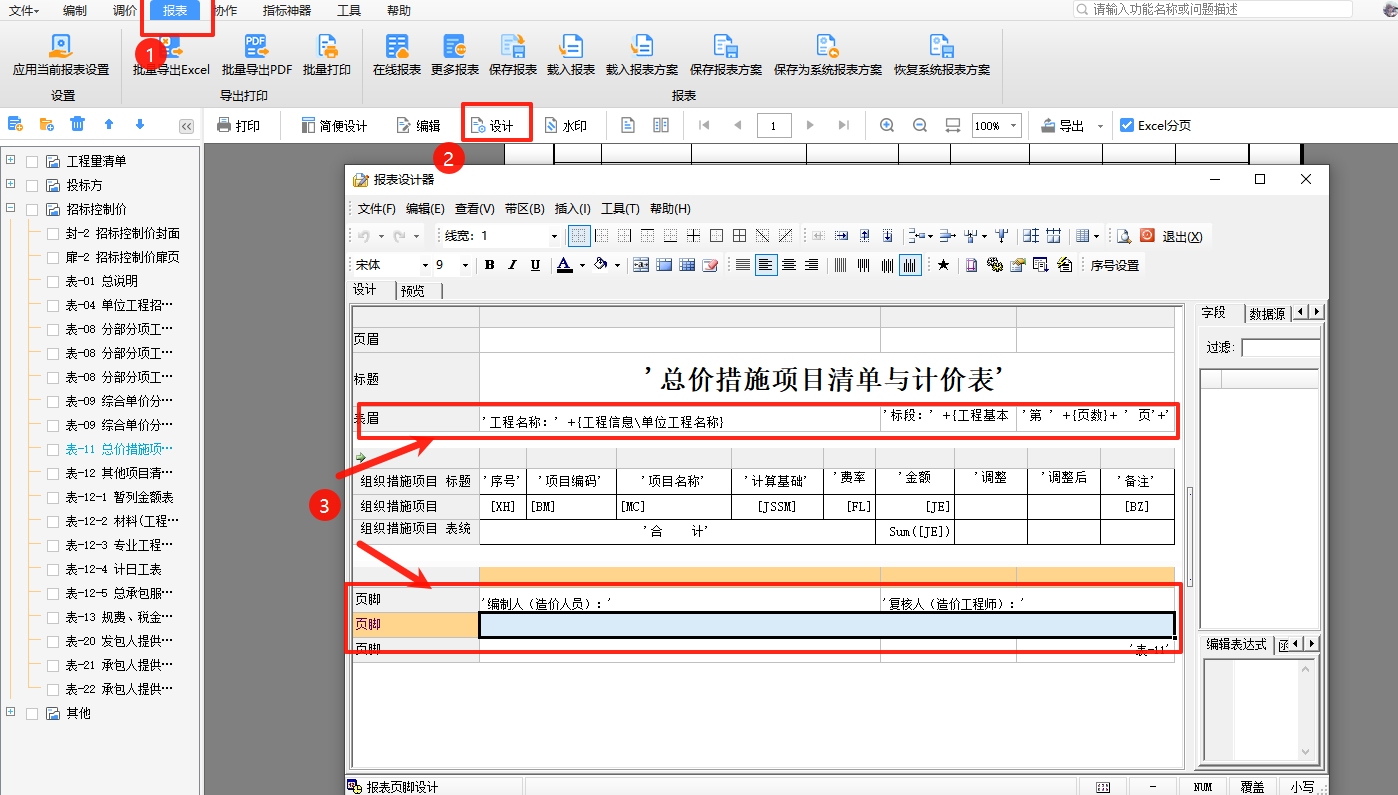Switch to the 数据源 tab
Viewport: 1398px width, 795px height.
tap(1267, 313)
